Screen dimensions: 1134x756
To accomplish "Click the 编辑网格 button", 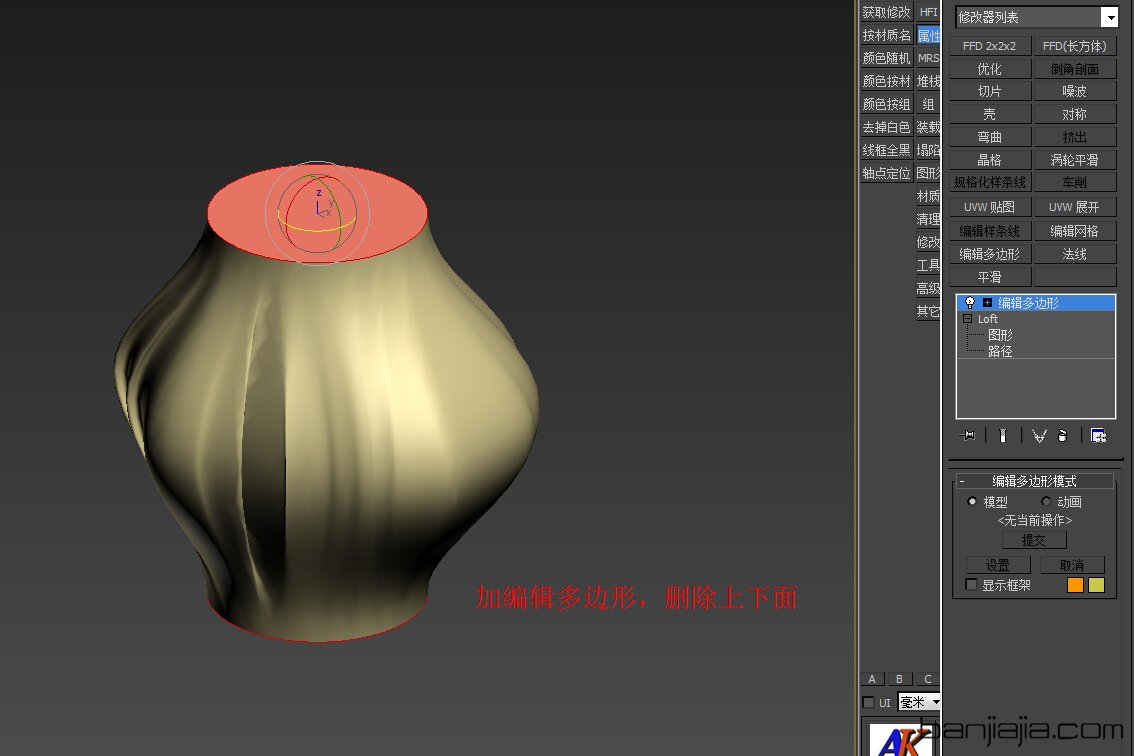I will [x=1075, y=231].
